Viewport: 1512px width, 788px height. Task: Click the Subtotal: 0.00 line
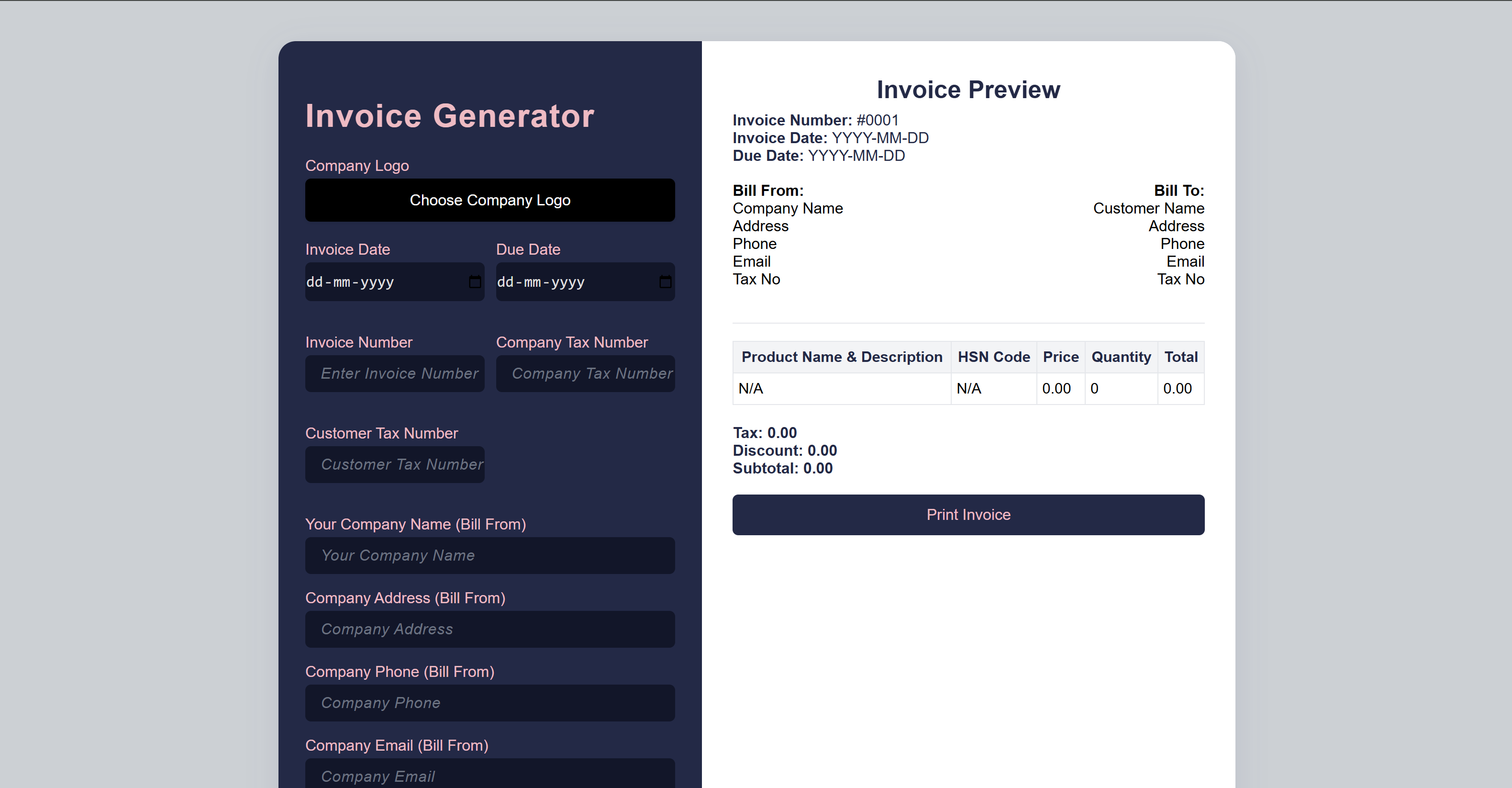(782, 469)
